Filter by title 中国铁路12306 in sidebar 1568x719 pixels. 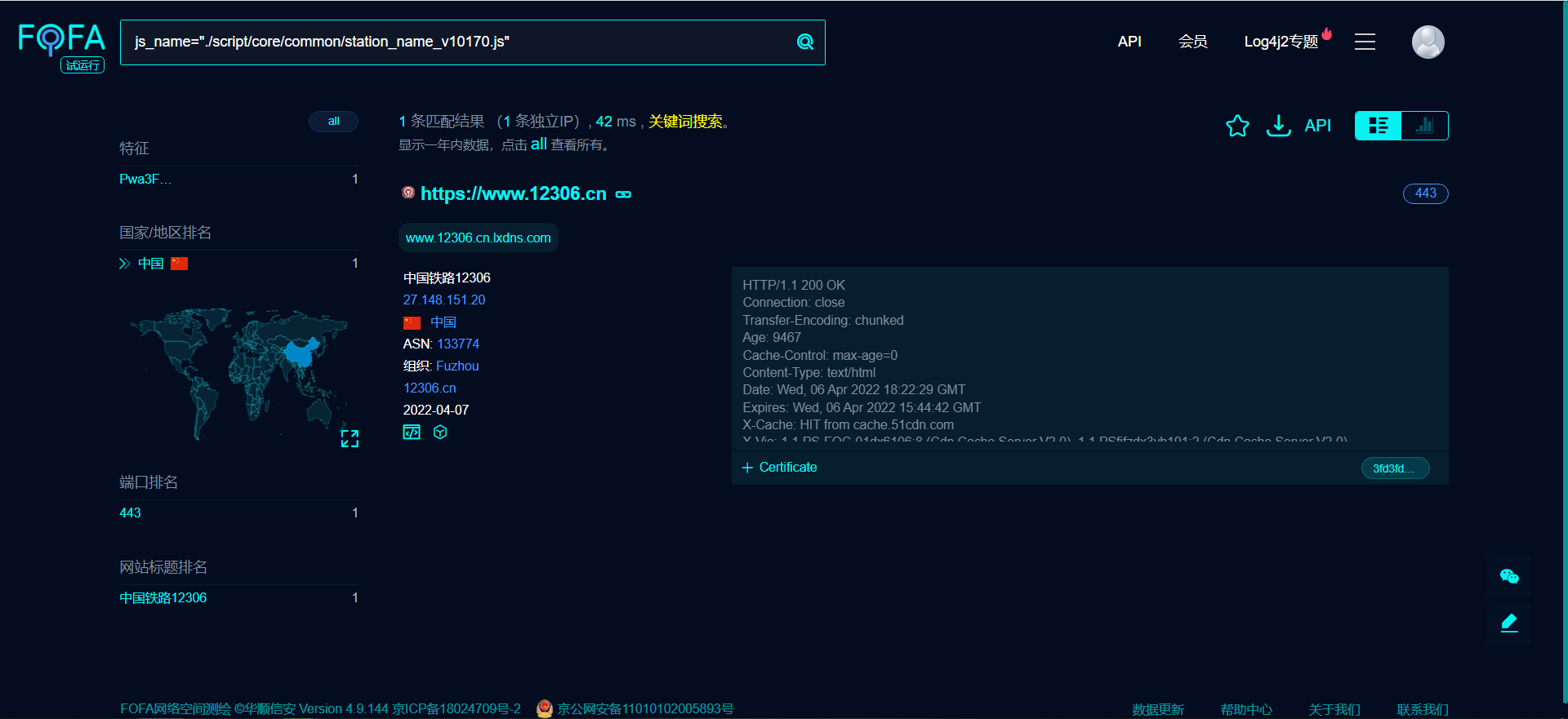[x=163, y=597]
